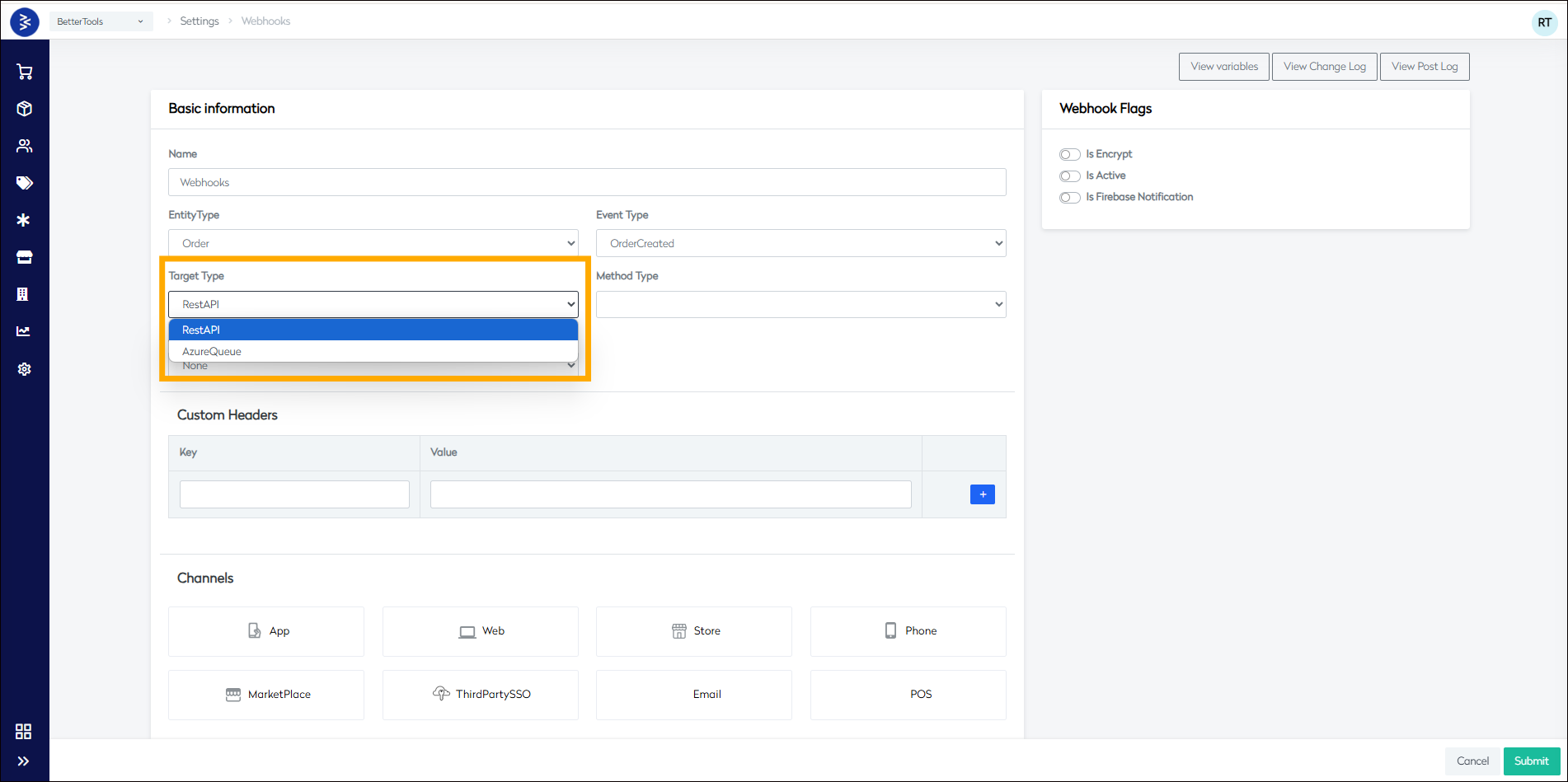Turn on the Is Active switch
Screen dimensions: 1568x782
tap(1069, 176)
